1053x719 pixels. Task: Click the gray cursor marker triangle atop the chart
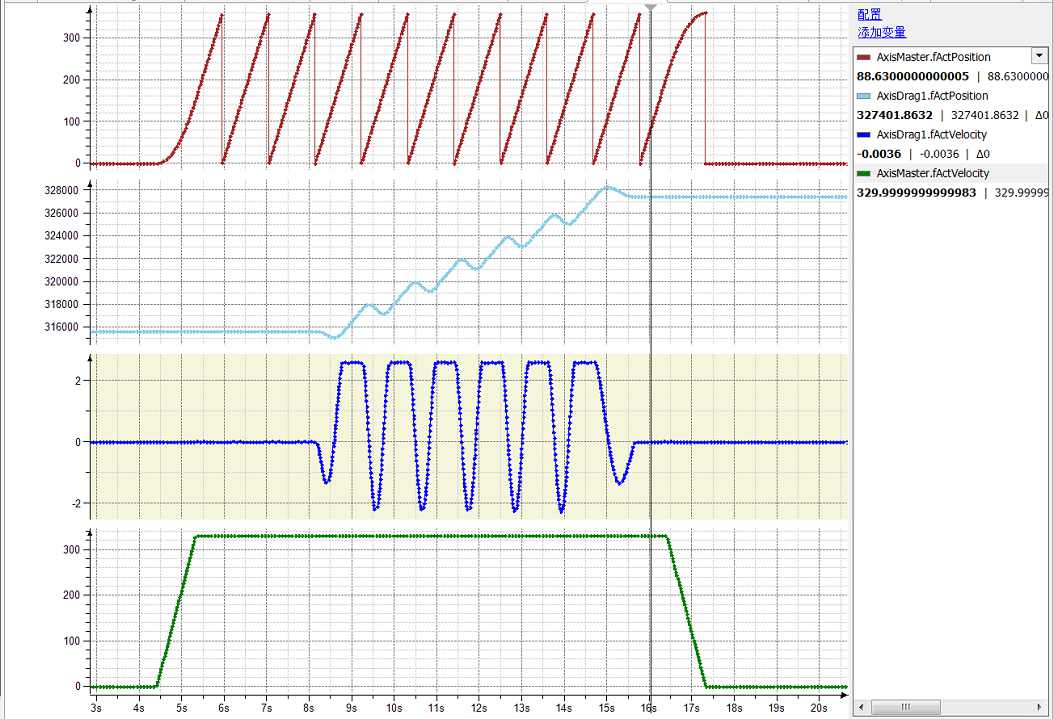coord(651,8)
